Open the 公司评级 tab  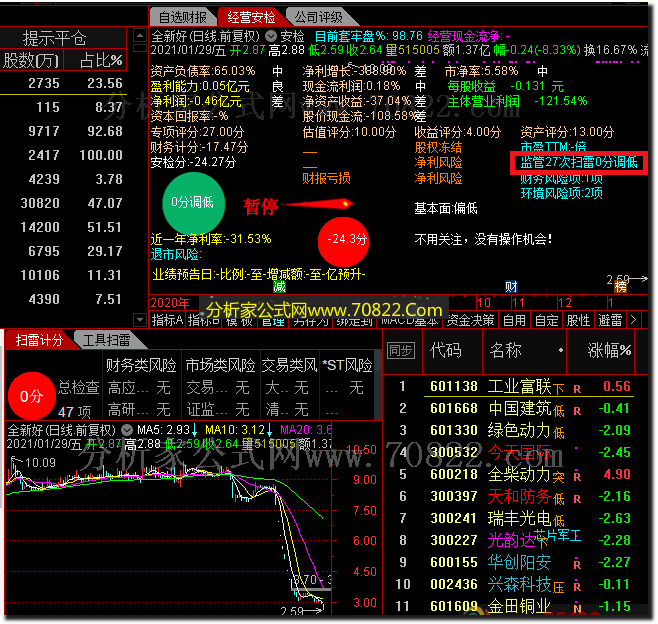319,17
